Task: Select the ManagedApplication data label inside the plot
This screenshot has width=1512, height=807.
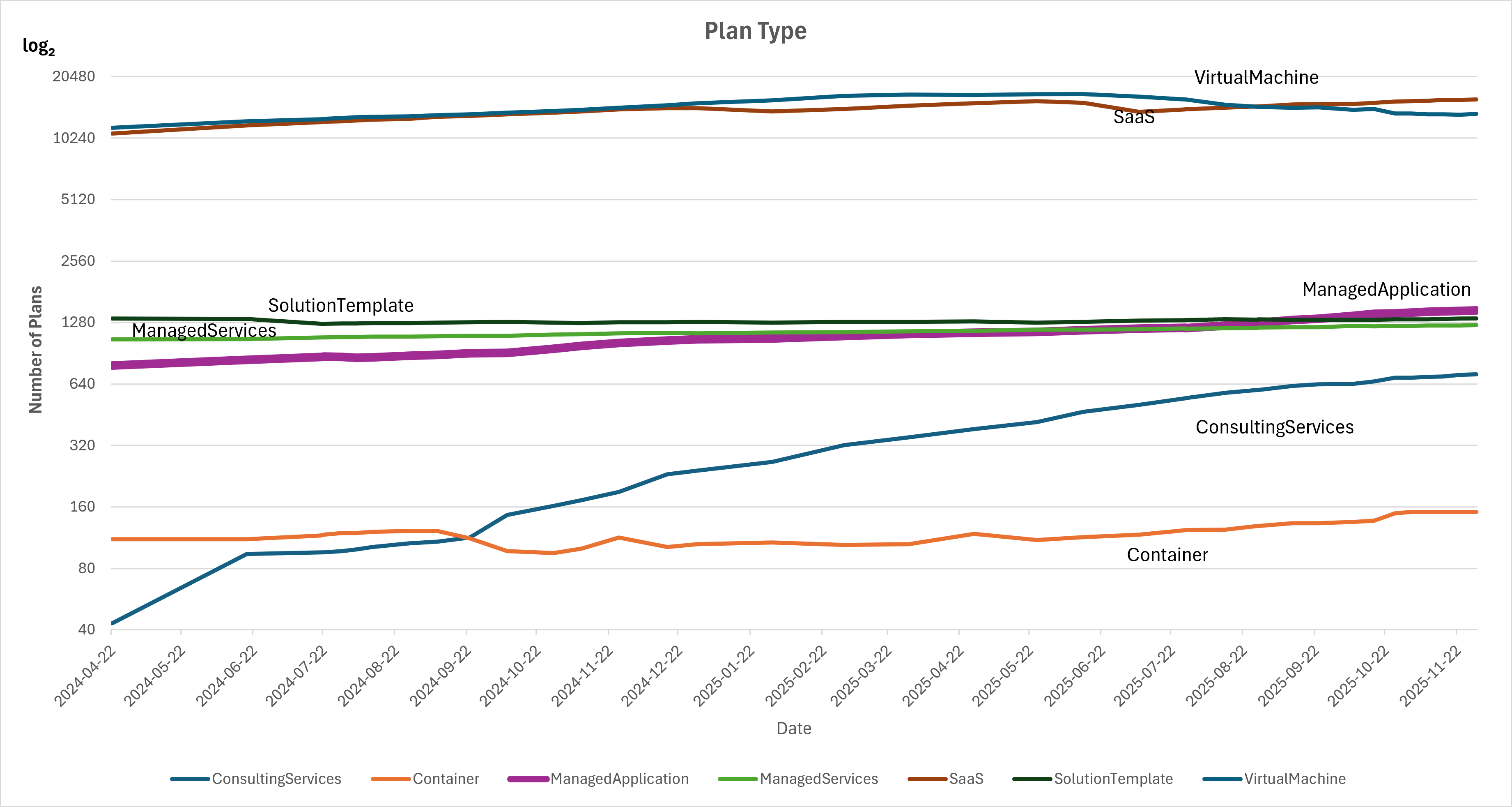Action: click(x=1386, y=290)
